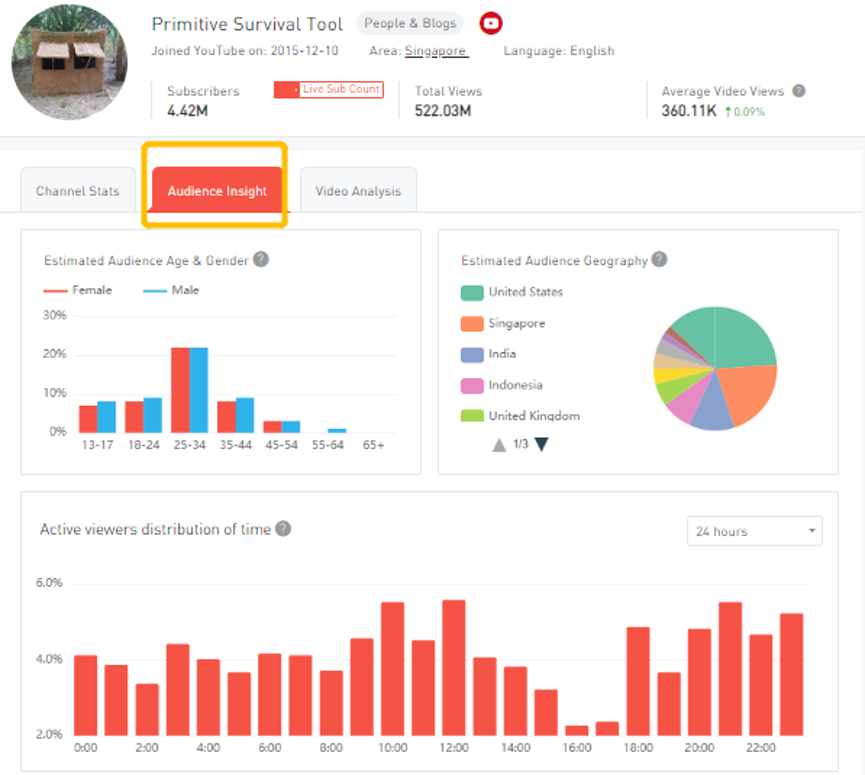This screenshot has height=775, width=865.
Task: Click help icon next to Audience Age & Gender
Action: coord(261,259)
